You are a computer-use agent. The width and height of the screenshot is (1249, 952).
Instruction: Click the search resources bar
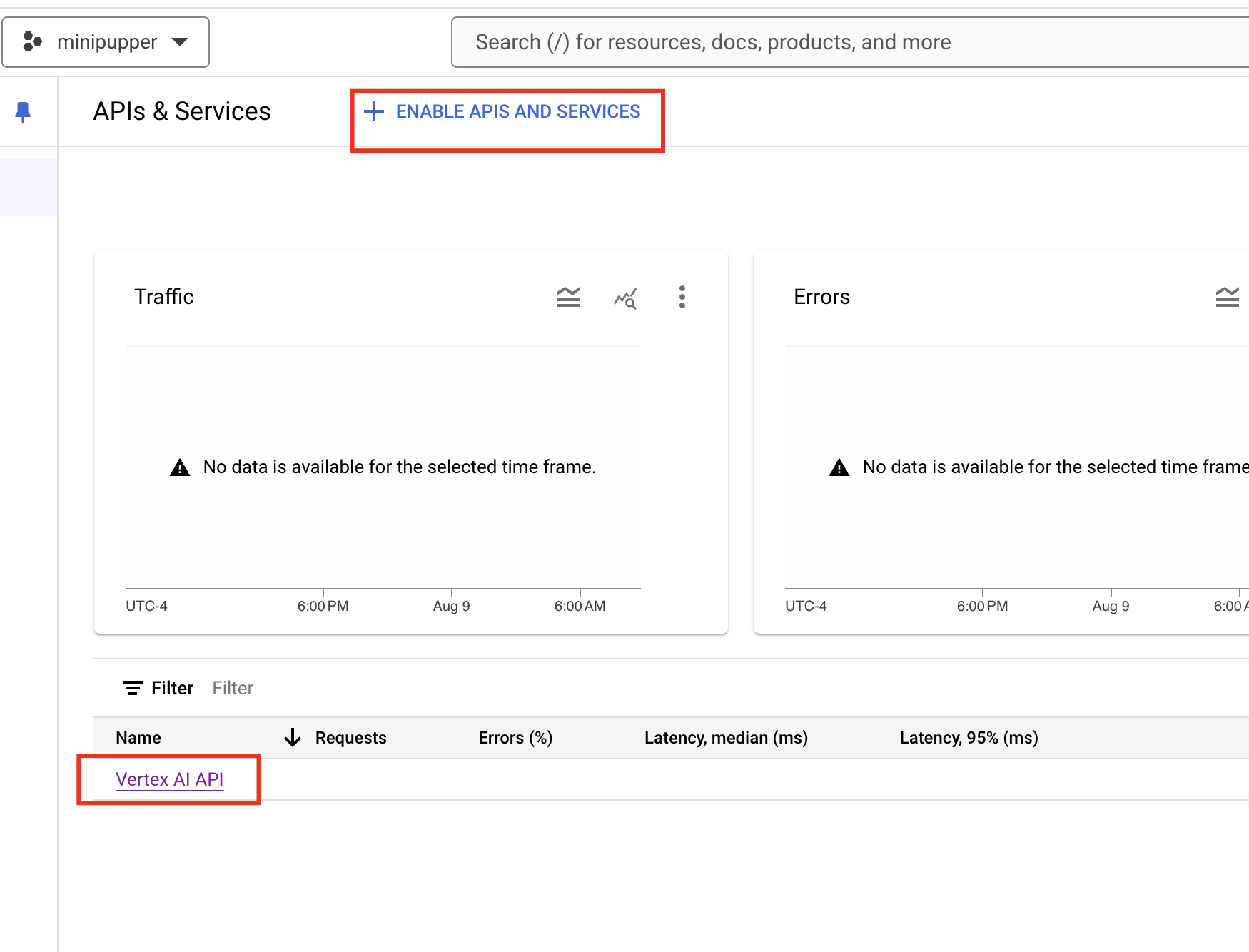[849, 41]
